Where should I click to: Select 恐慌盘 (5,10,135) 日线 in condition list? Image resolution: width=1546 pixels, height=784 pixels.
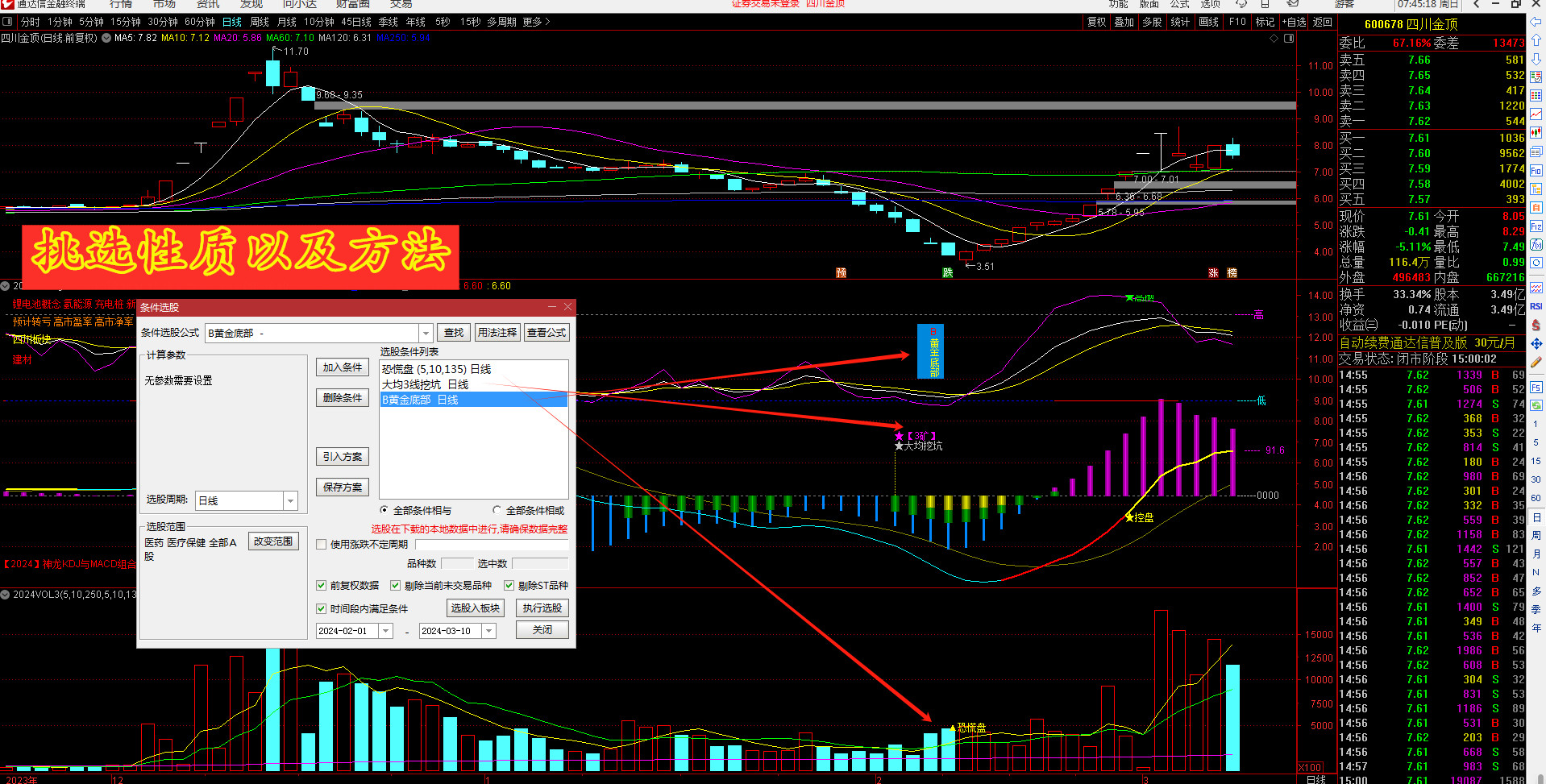click(x=474, y=369)
